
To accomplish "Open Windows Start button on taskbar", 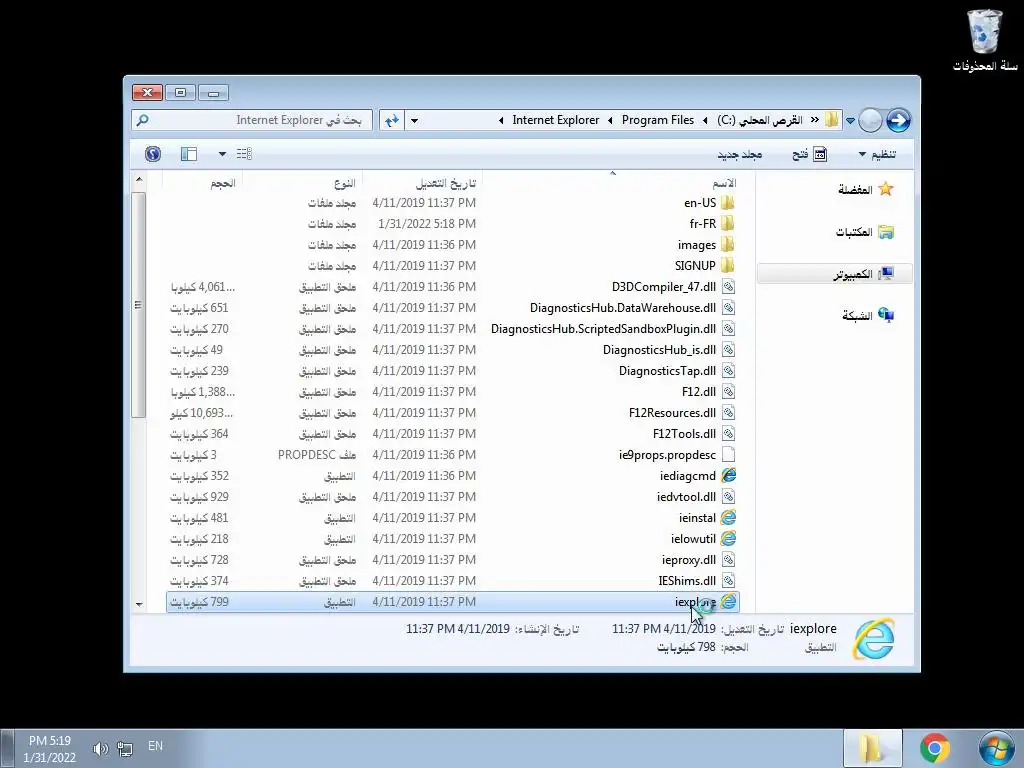I will pyautogui.click(x=995, y=748).
